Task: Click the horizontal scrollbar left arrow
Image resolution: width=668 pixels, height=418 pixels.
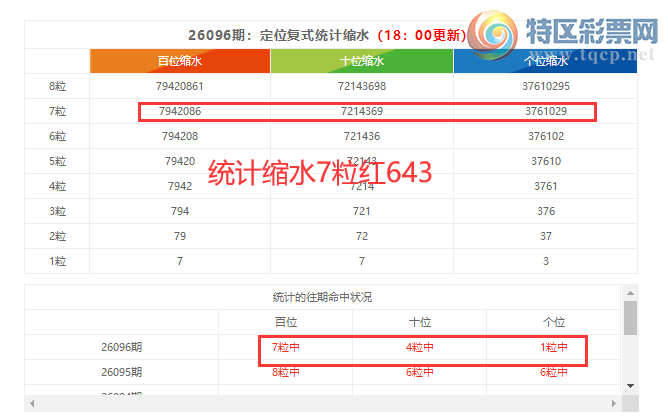Action: click(x=32, y=403)
